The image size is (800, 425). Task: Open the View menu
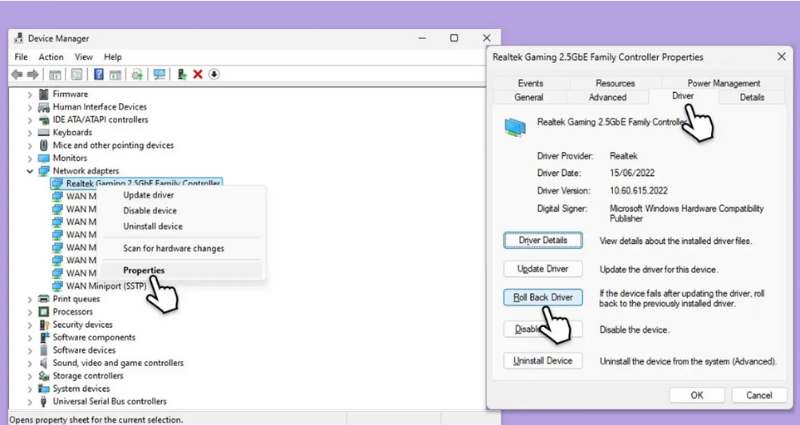coord(84,57)
